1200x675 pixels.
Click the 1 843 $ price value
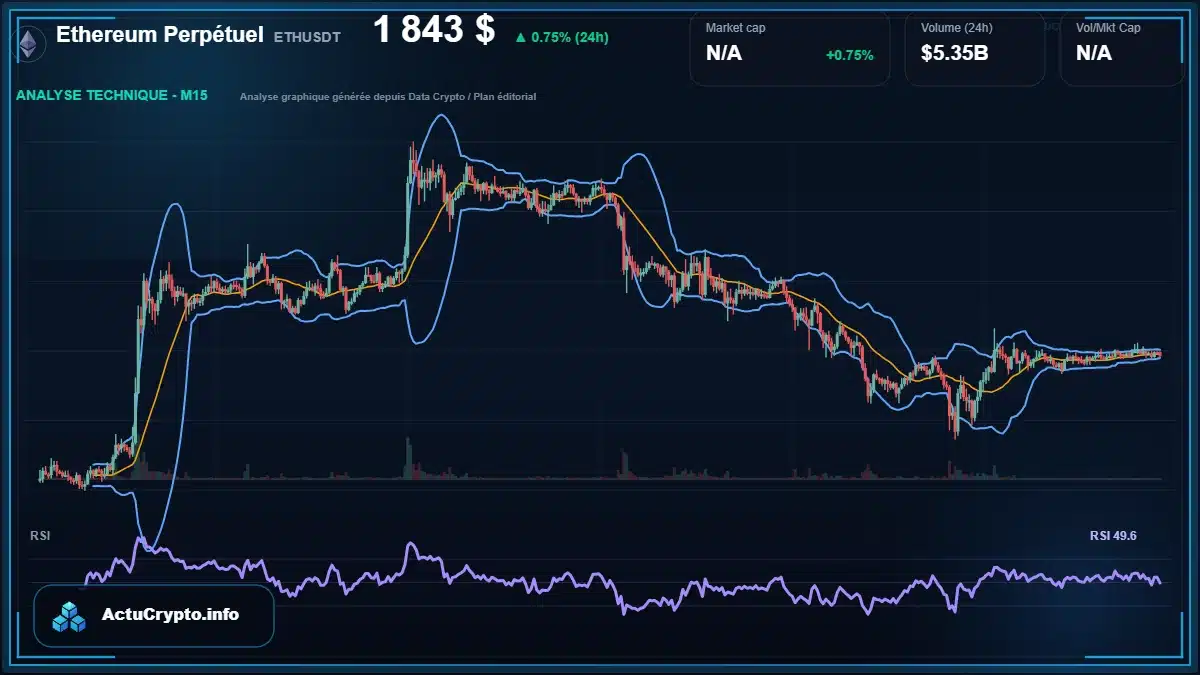click(x=434, y=30)
